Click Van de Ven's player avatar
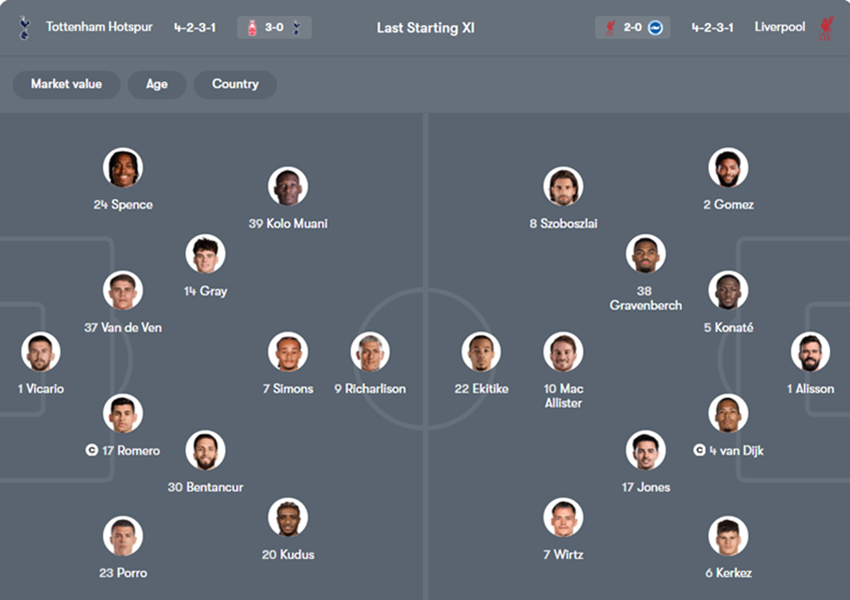 pos(123,290)
